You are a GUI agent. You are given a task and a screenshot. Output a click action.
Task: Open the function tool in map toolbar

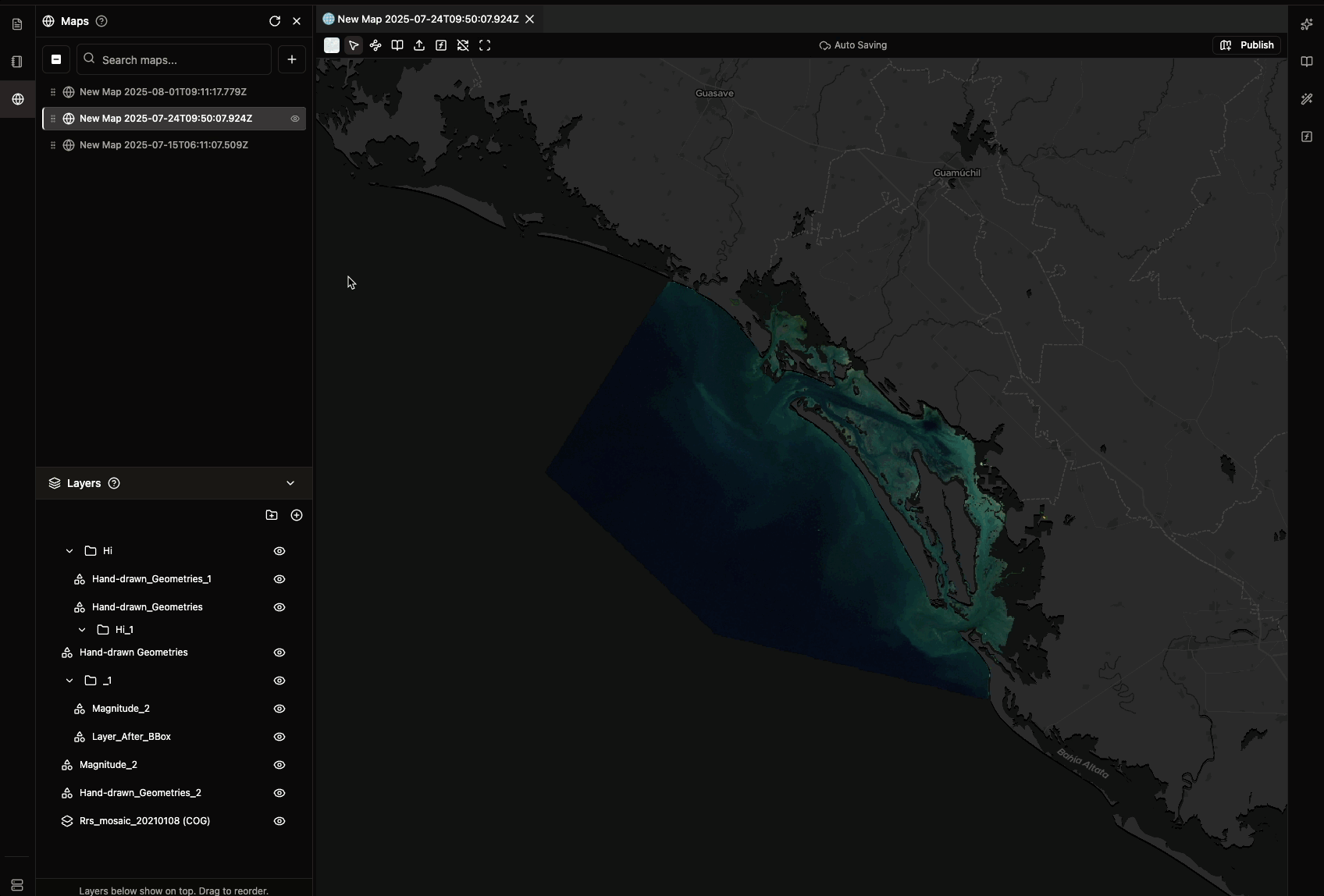coord(441,45)
